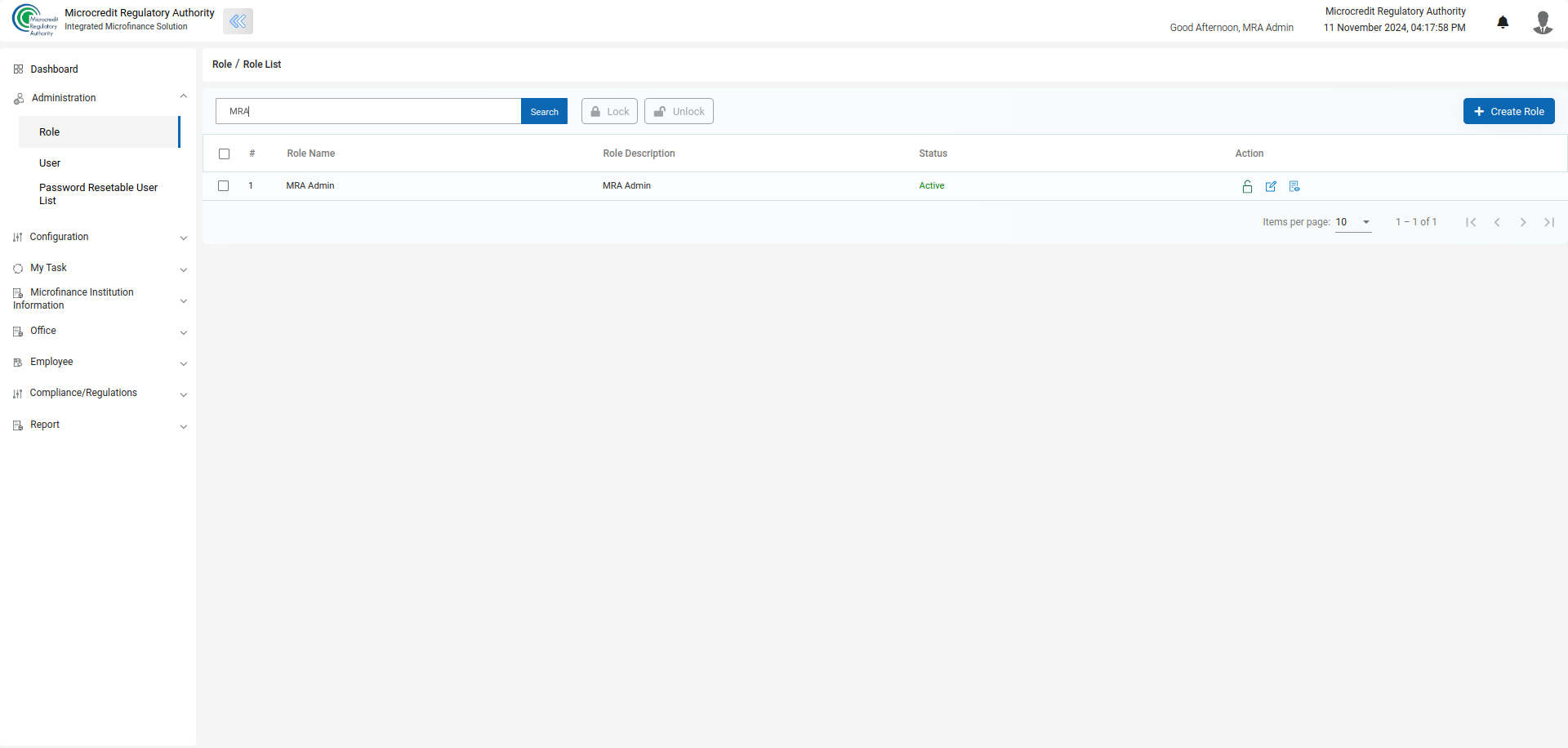Expand Microfinance Institution Information chevron
The image size is (1568, 748).
point(184,301)
